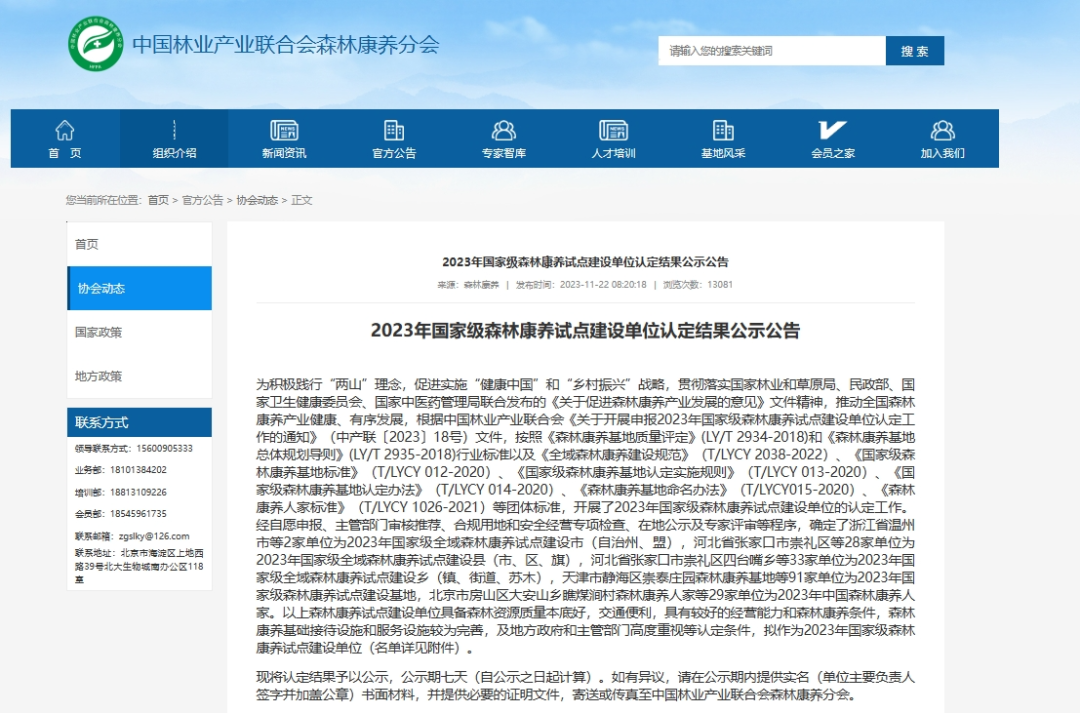The width and height of the screenshot is (1080, 713).
Task: Select 首页 in the left sidebar
Action: (139, 244)
